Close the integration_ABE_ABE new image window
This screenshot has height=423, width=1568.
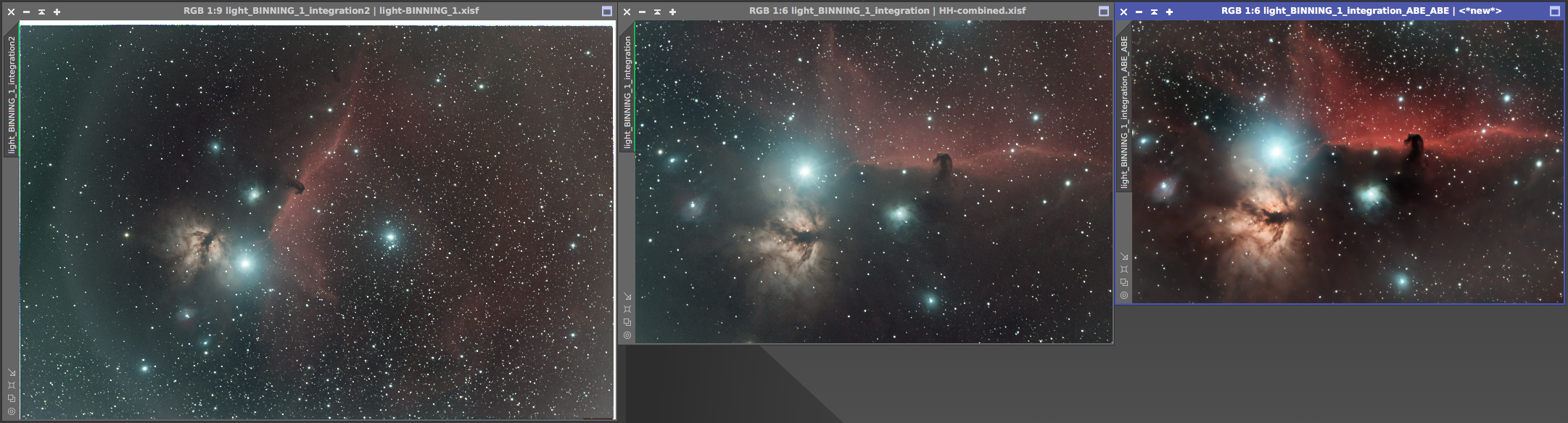coord(1124,12)
